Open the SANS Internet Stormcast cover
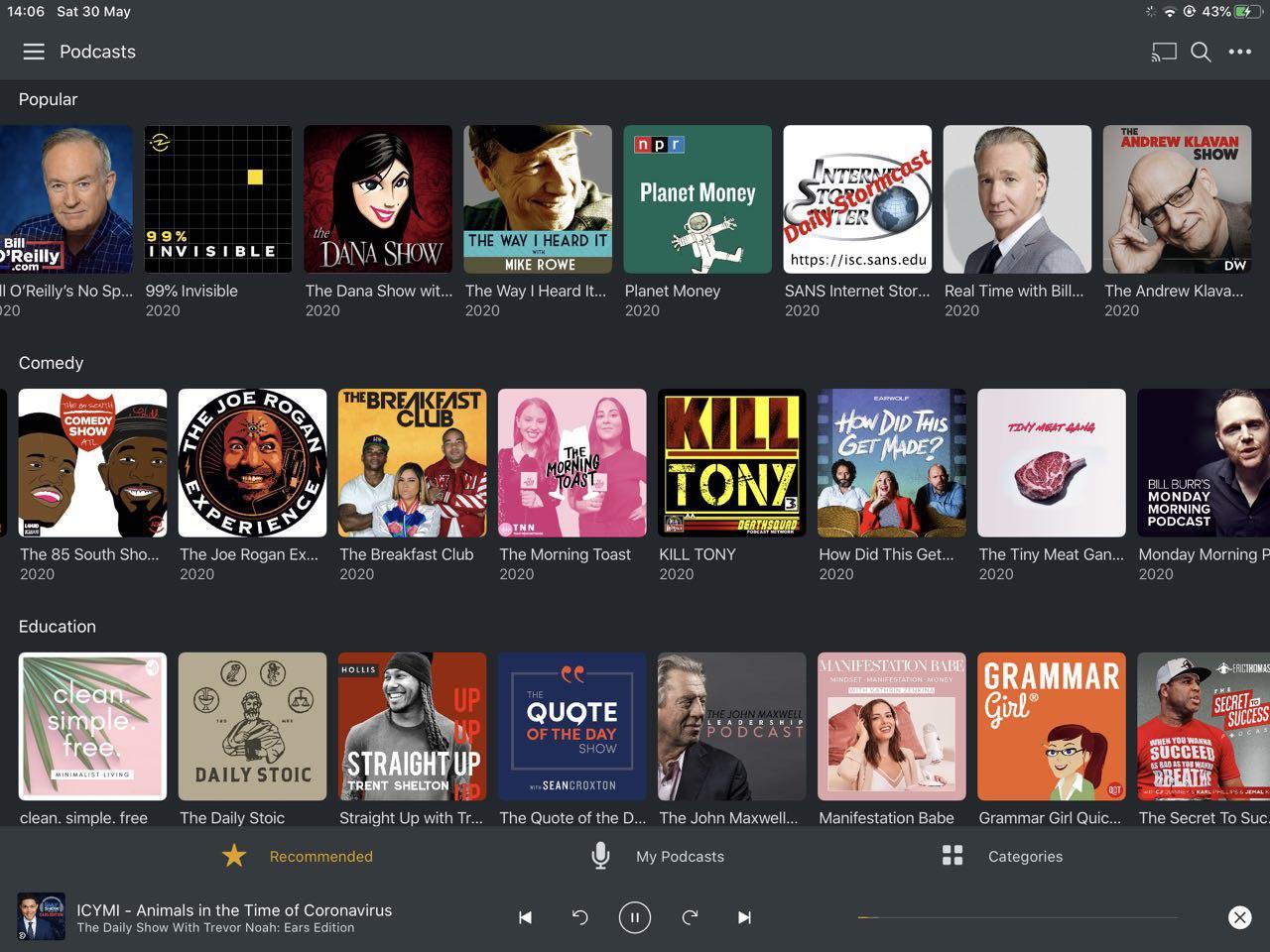The image size is (1270, 952). tap(857, 199)
